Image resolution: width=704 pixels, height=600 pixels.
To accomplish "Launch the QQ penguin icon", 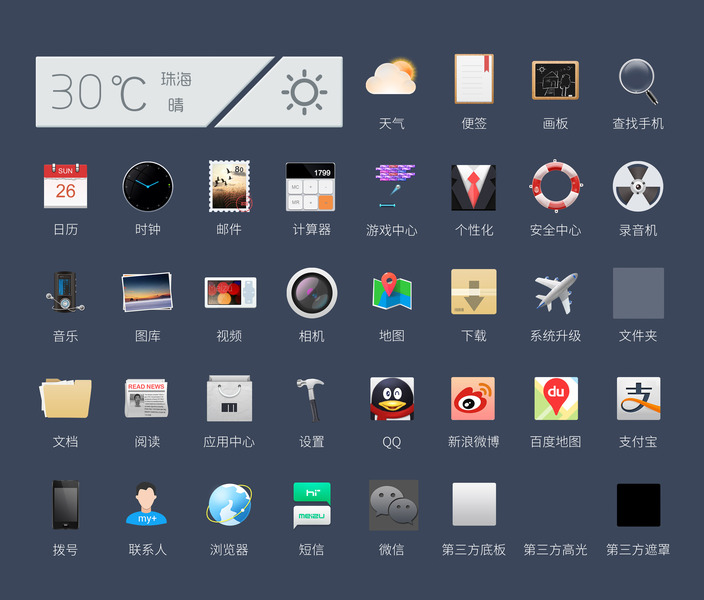I will [x=392, y=399].
